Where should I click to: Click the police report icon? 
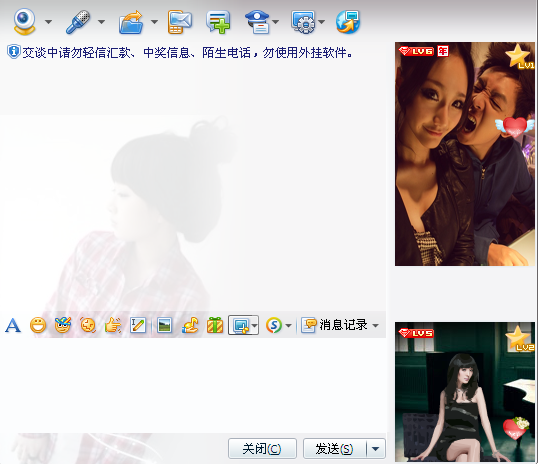click(258, 22)
